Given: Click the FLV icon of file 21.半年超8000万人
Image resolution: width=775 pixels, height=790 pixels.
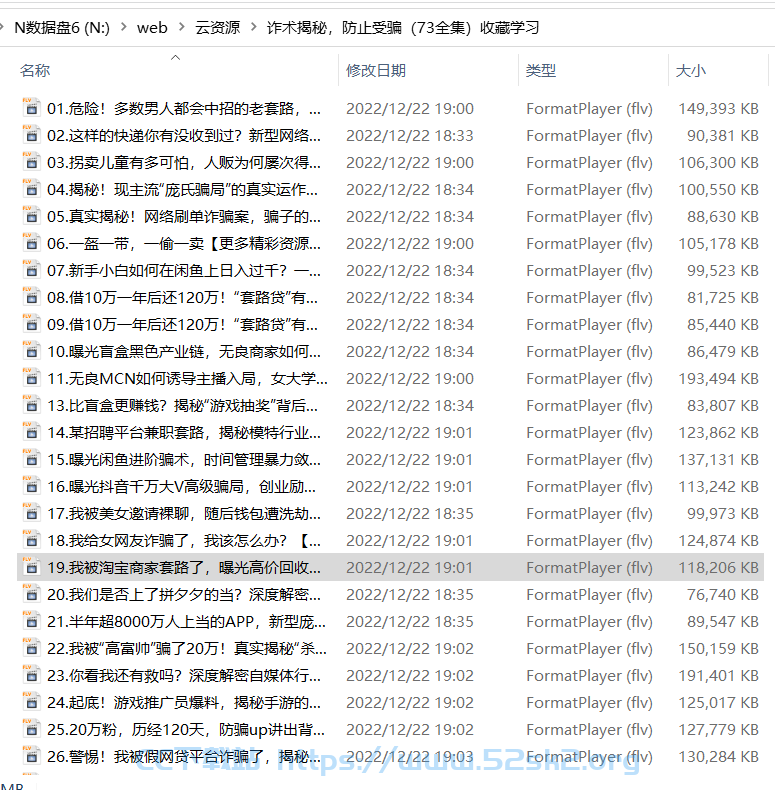Looking at the screenshot, I should click(x=31, y=621).
